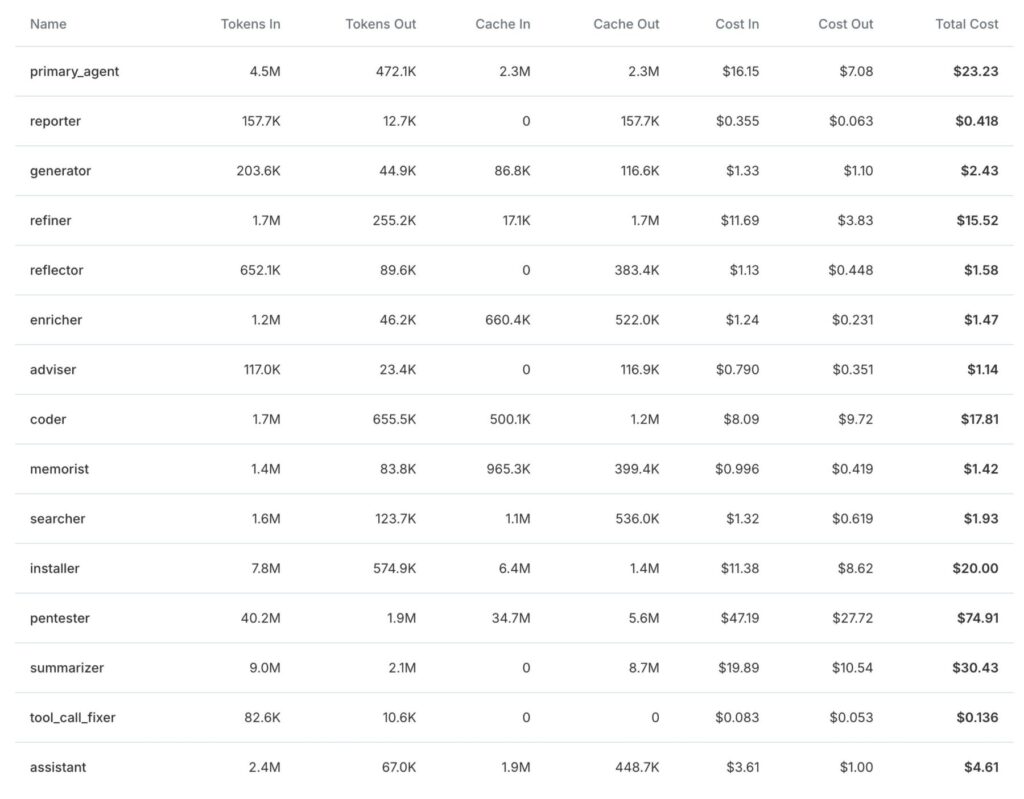Click the pentester total cost $74.91
1024x799 pixels.
pos(977,618)
